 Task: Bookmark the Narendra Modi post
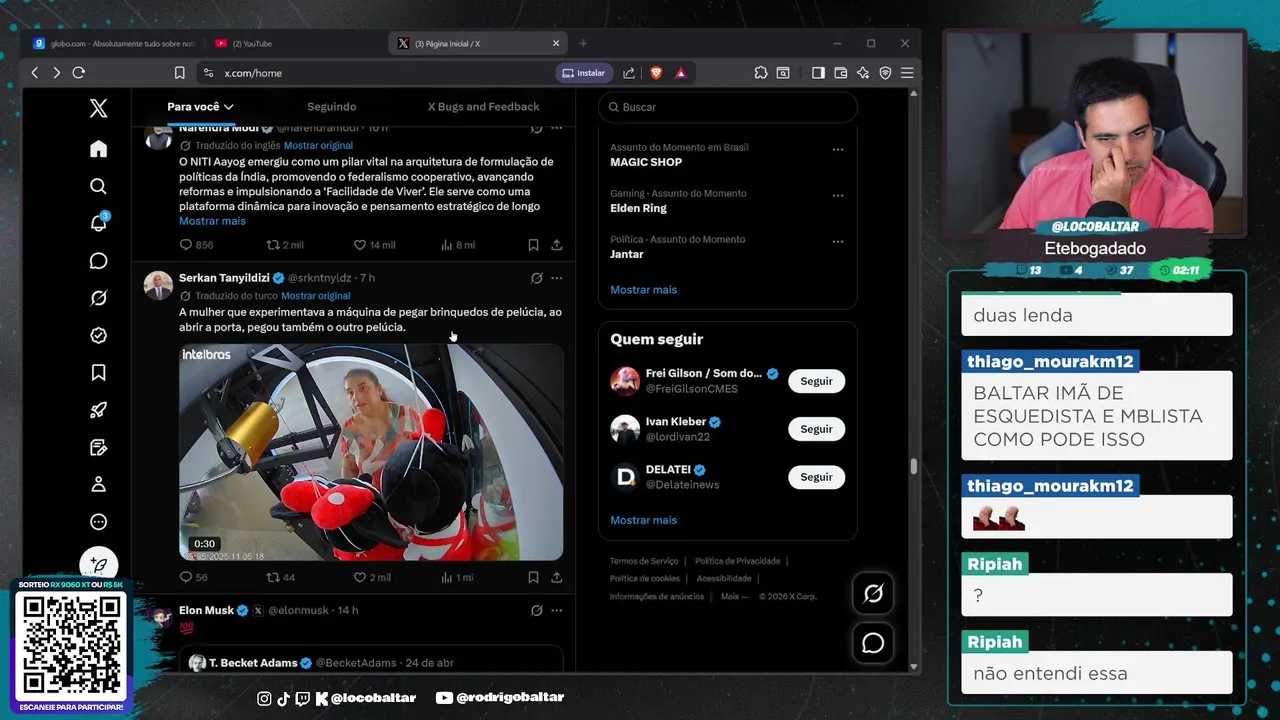pos(533,245)
